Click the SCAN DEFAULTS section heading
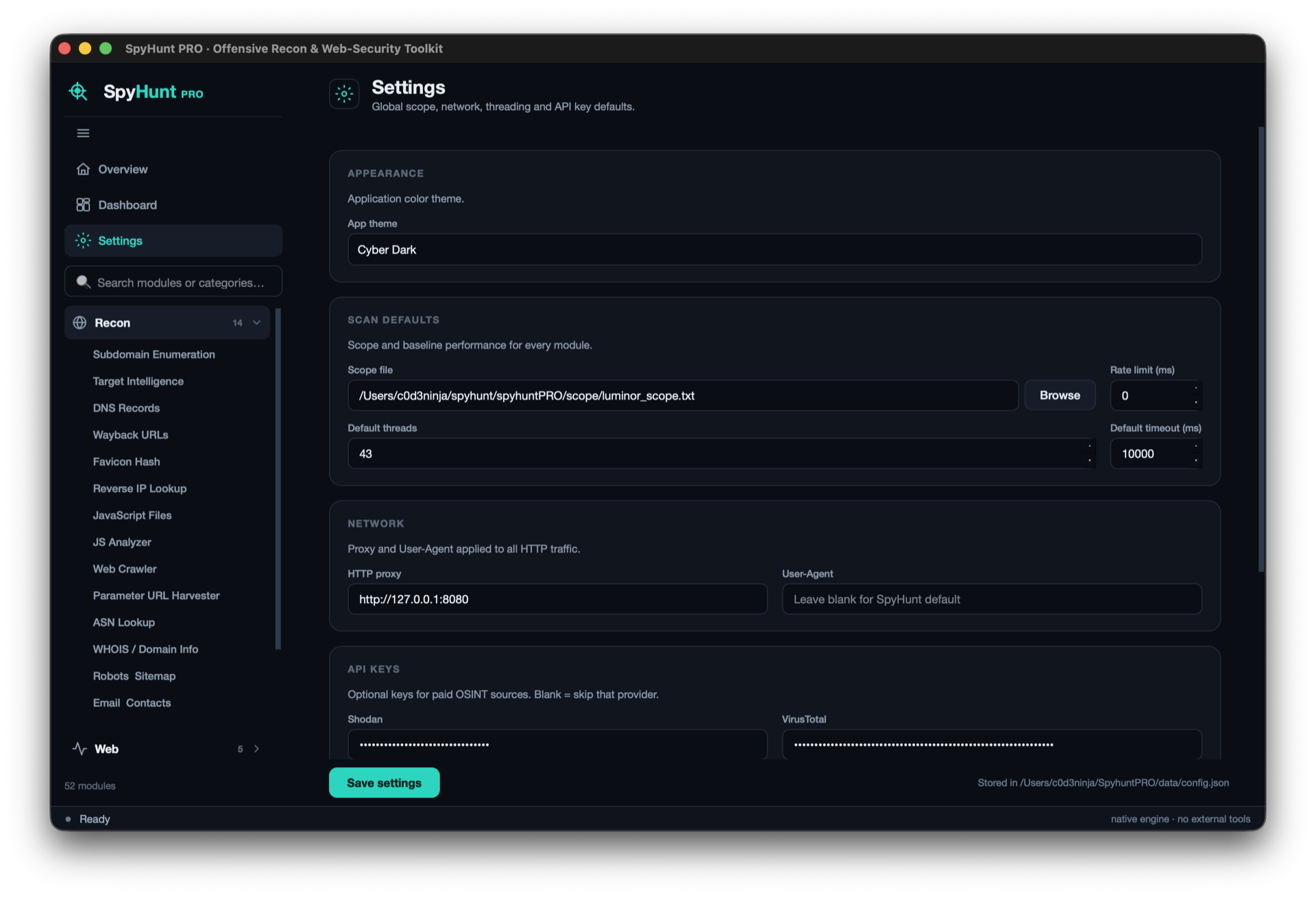Screen dimensions: 1316x897 [x=393, y=319]
